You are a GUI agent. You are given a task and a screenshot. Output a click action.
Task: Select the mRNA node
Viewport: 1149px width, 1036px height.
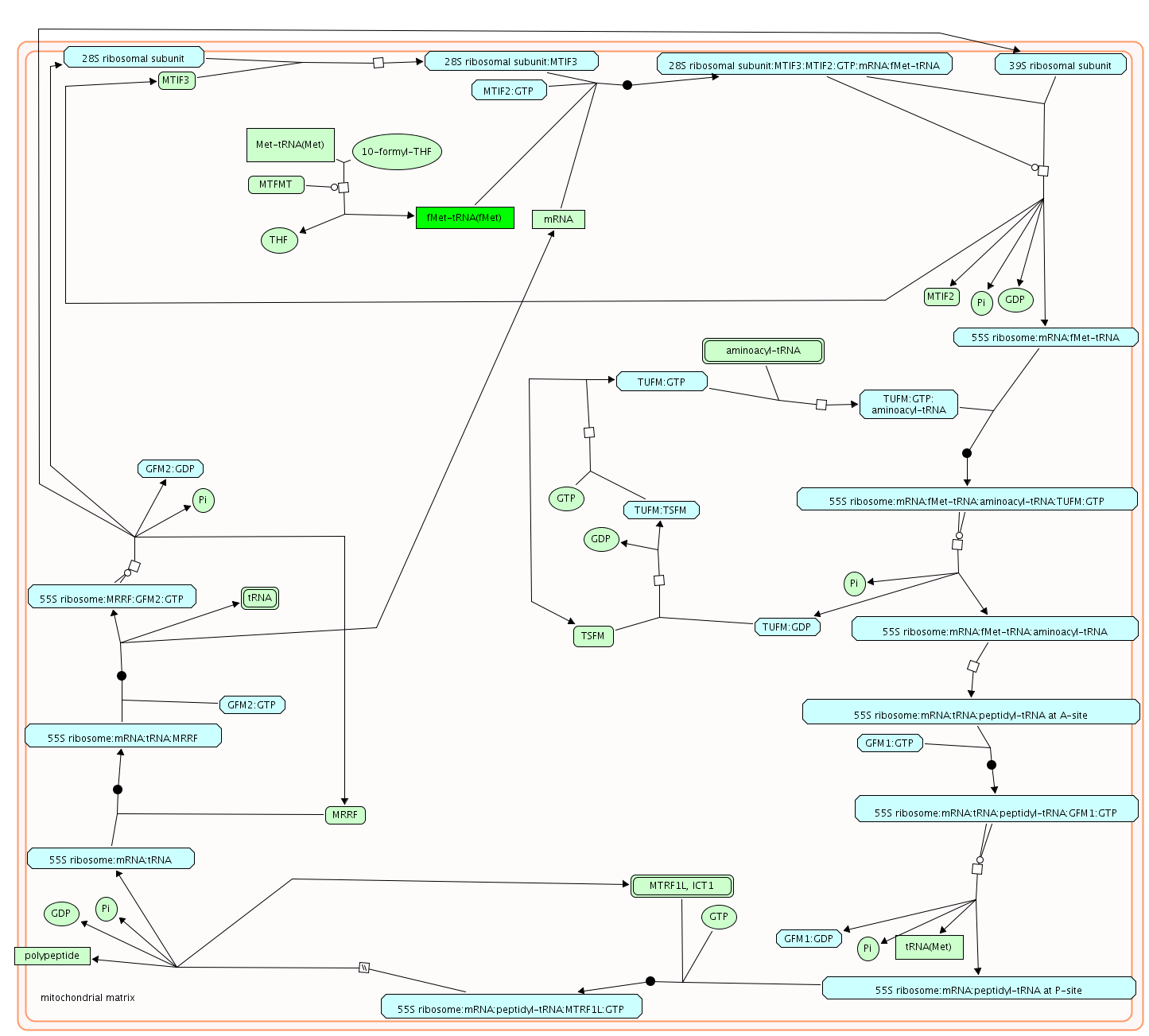pos(558,219)
